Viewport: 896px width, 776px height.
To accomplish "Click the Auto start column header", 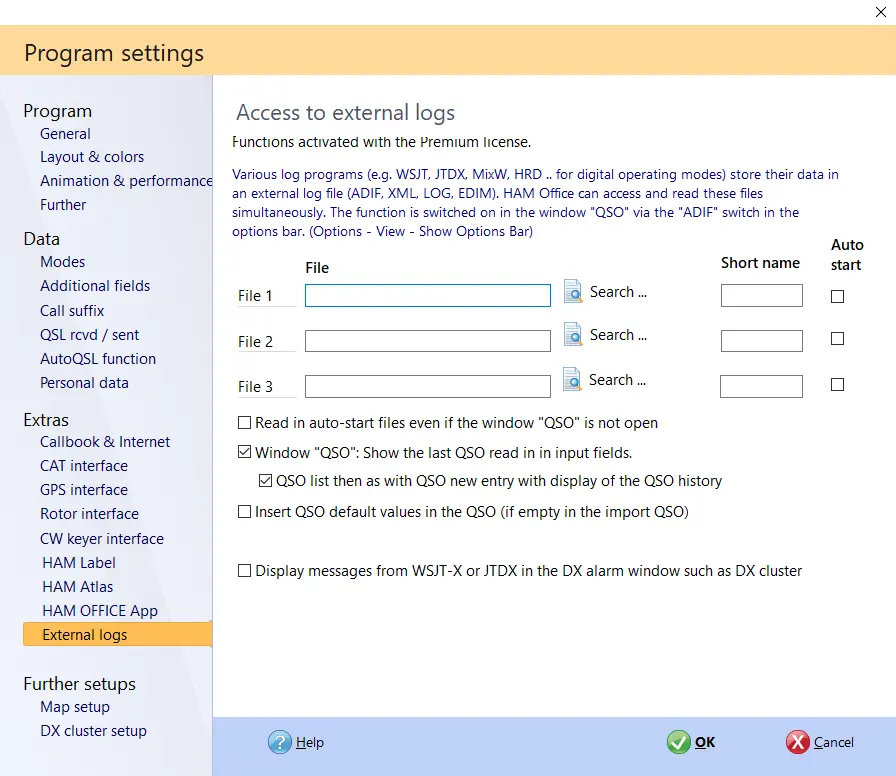I will pos(847,255).
